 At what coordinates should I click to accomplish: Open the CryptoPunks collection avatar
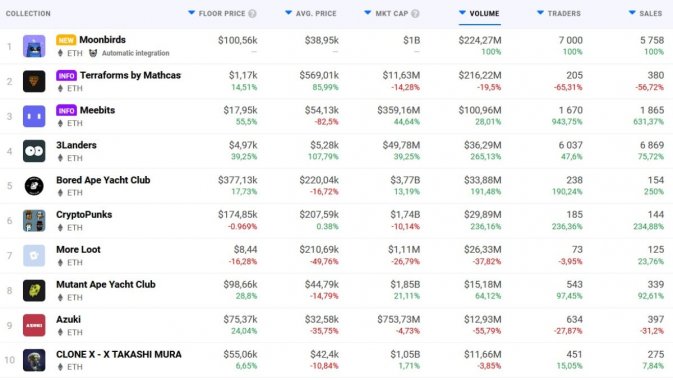tap(34, 221)
